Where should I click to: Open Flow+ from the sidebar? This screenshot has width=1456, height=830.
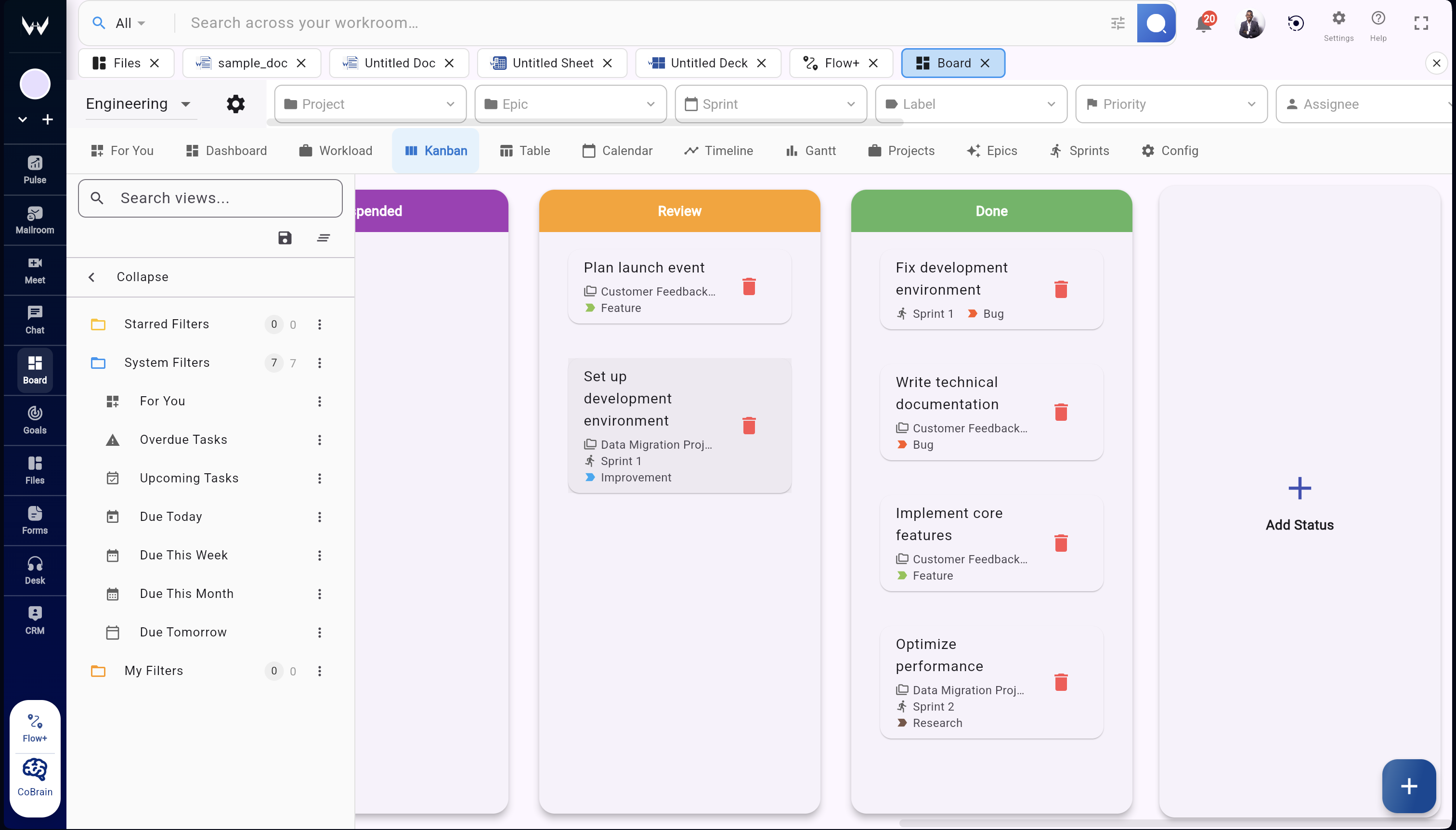click(34, 725)
